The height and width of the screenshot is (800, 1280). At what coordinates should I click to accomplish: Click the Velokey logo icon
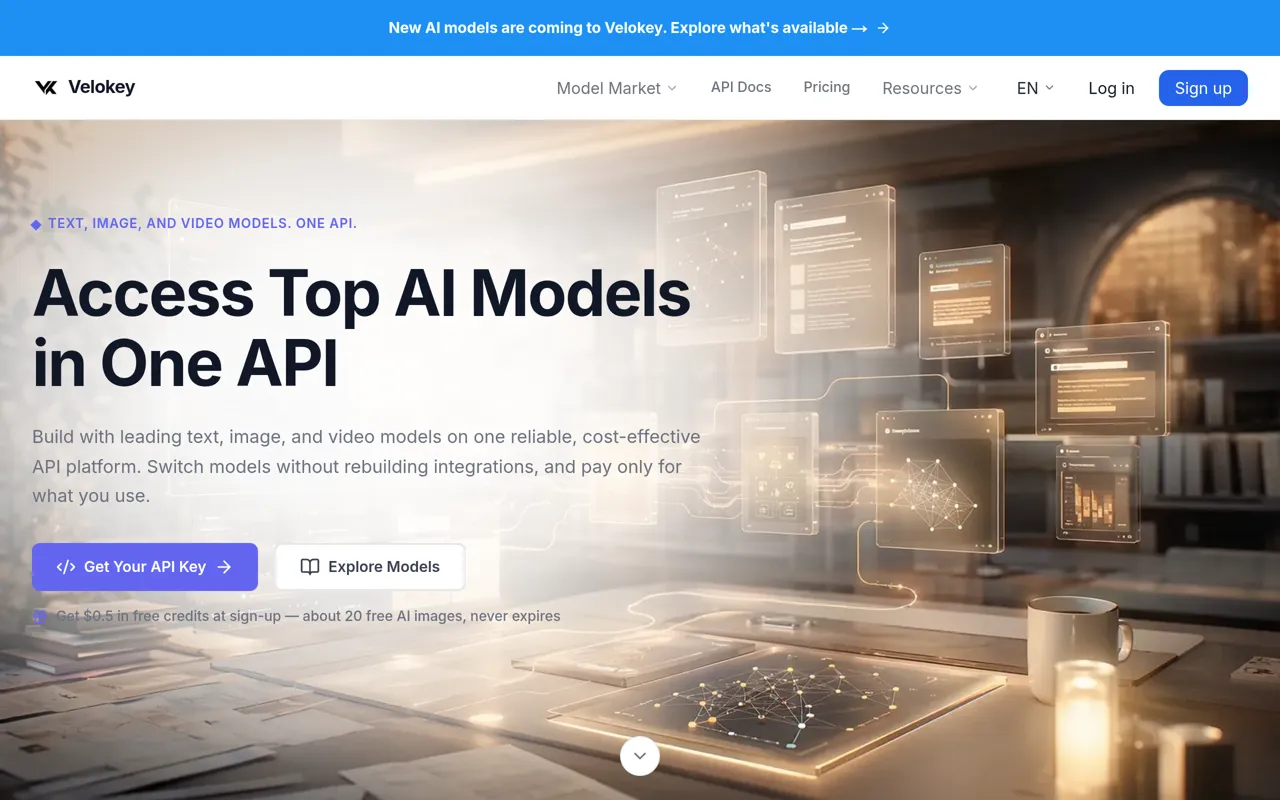tap(46, 87)
